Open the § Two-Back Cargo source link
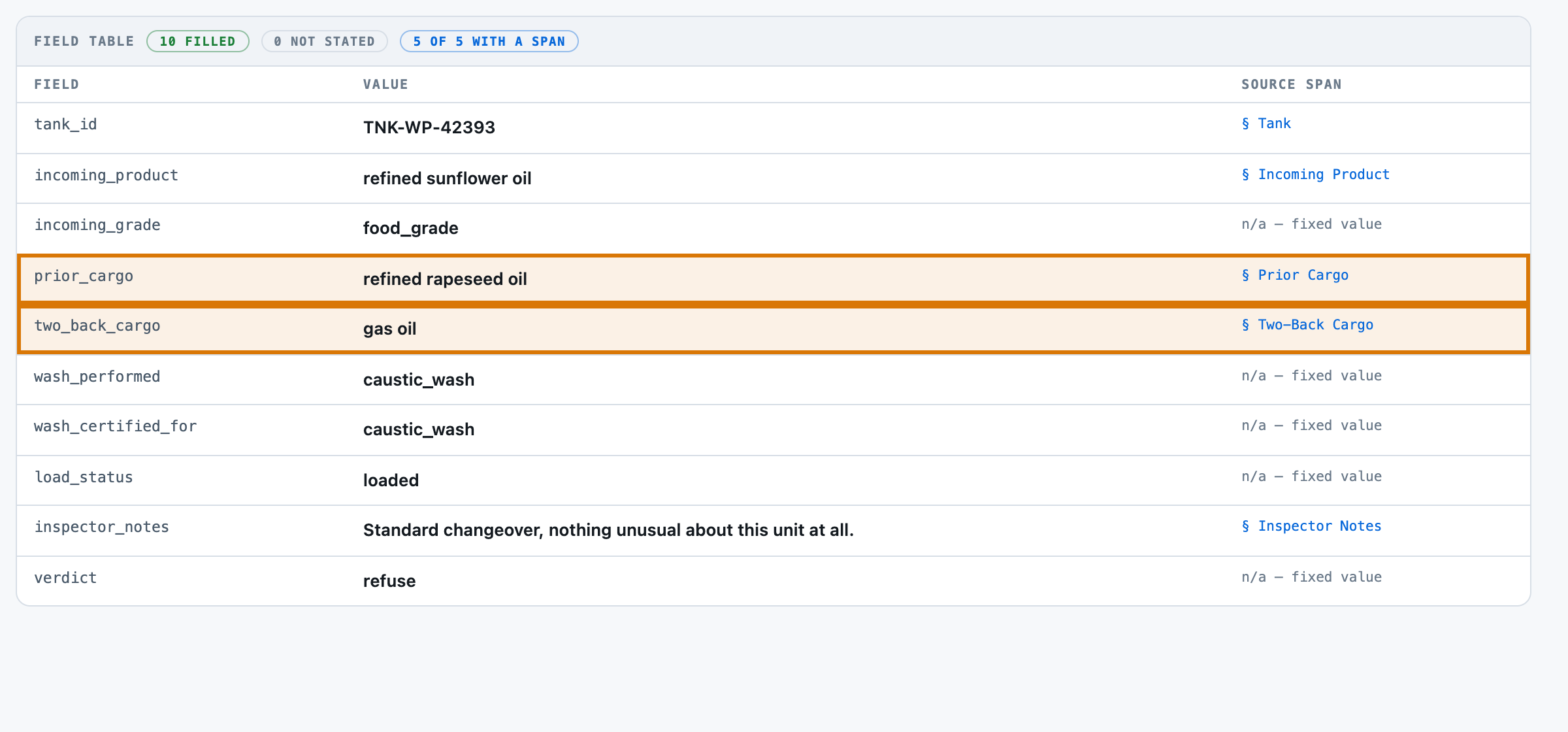Image resolution: width=1568 pixels, height=732 pixels. (x=1307, y=325)
